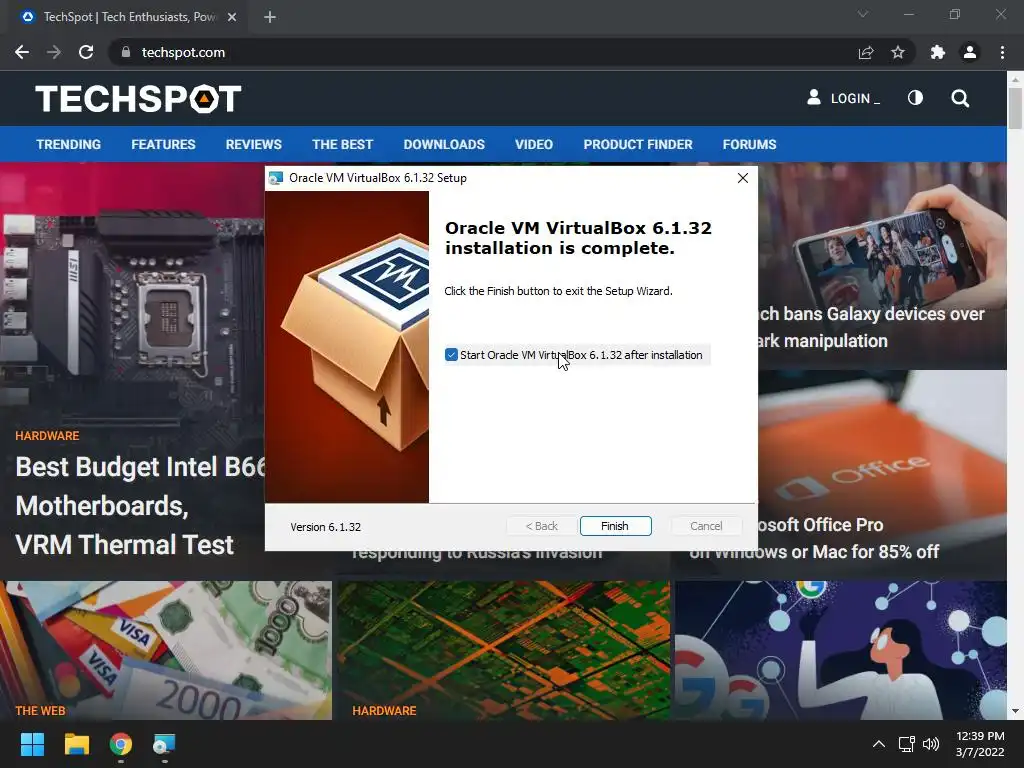This screenshot has width=1024, height=768.
Task: Open Chrome from the taskbar
Action: point(121,744)
